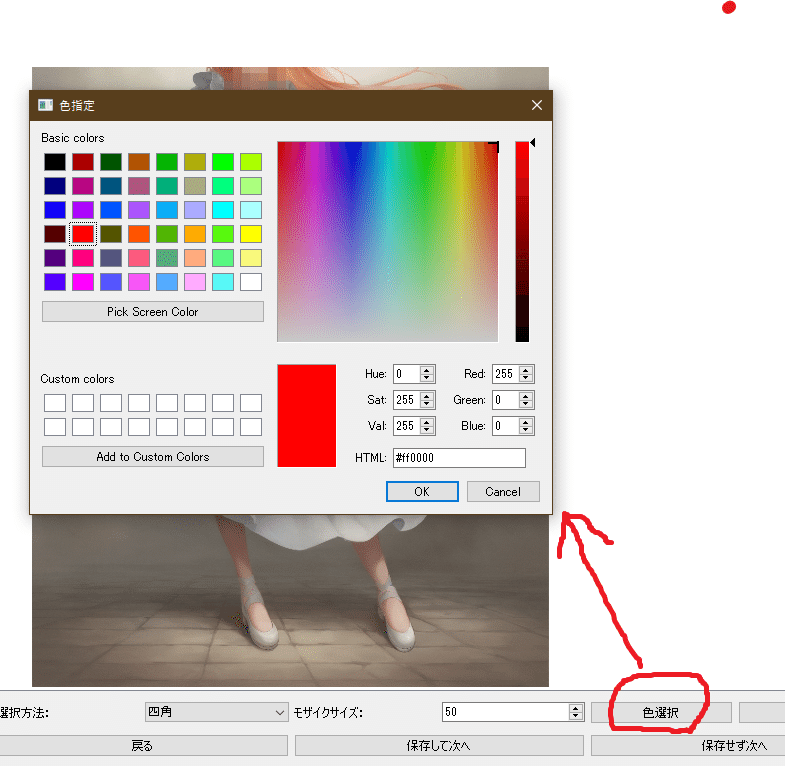This screenshot has height=766, width=785.
Task: Select the first empty custom color slot
Action: (55, 403)
